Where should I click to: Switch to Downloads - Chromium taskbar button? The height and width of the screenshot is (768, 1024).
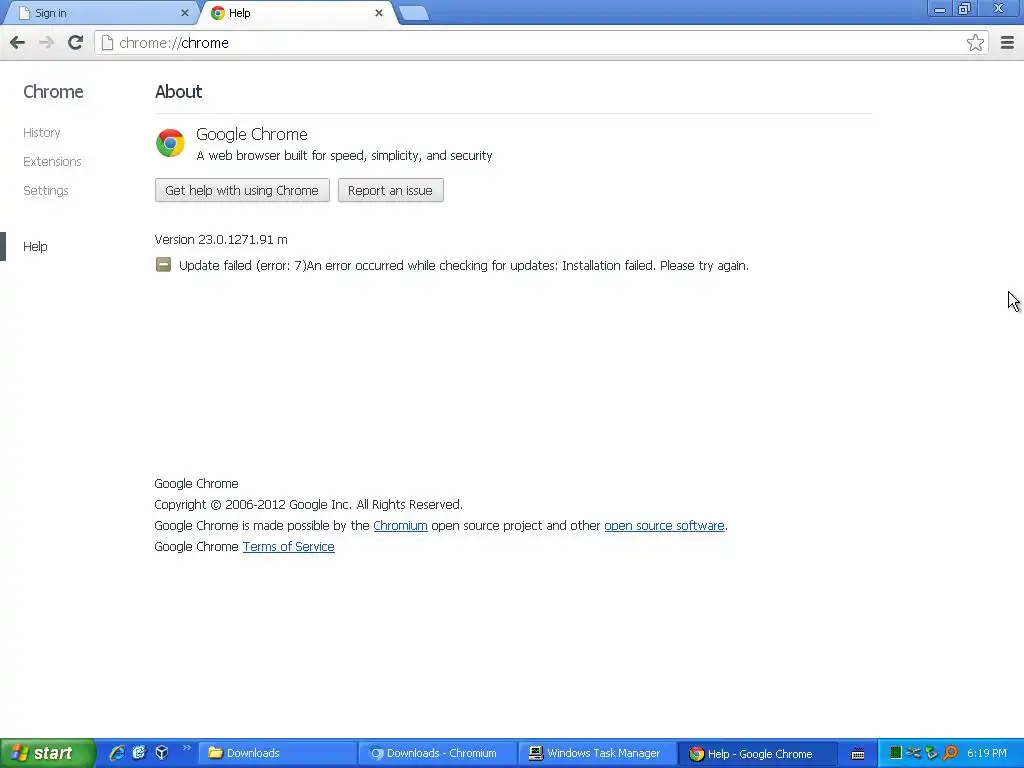(438, 754)
